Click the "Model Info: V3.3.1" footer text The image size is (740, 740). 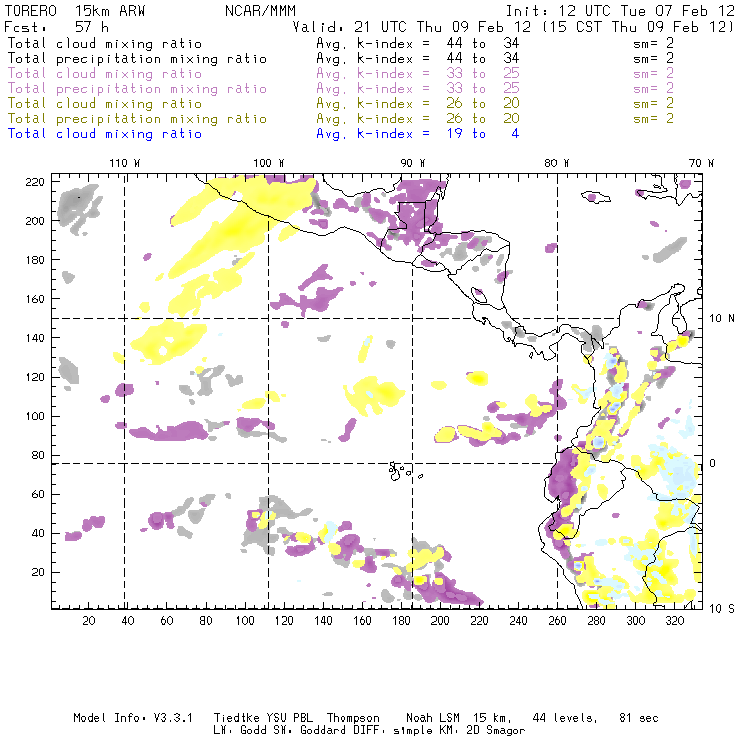click(133, 718)
